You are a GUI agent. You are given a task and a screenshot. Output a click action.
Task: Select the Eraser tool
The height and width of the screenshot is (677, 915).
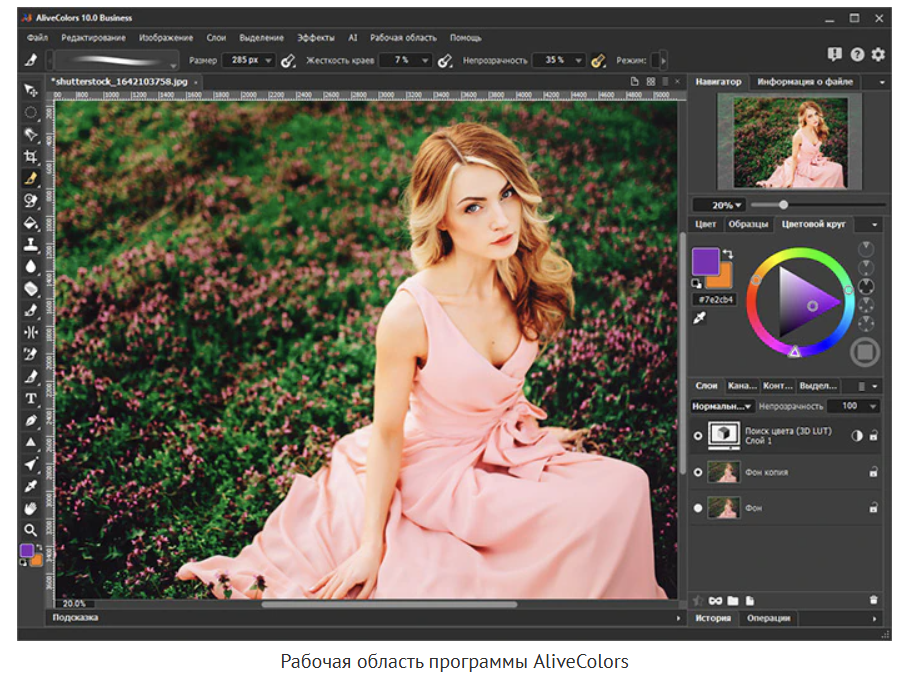(30, 289)
